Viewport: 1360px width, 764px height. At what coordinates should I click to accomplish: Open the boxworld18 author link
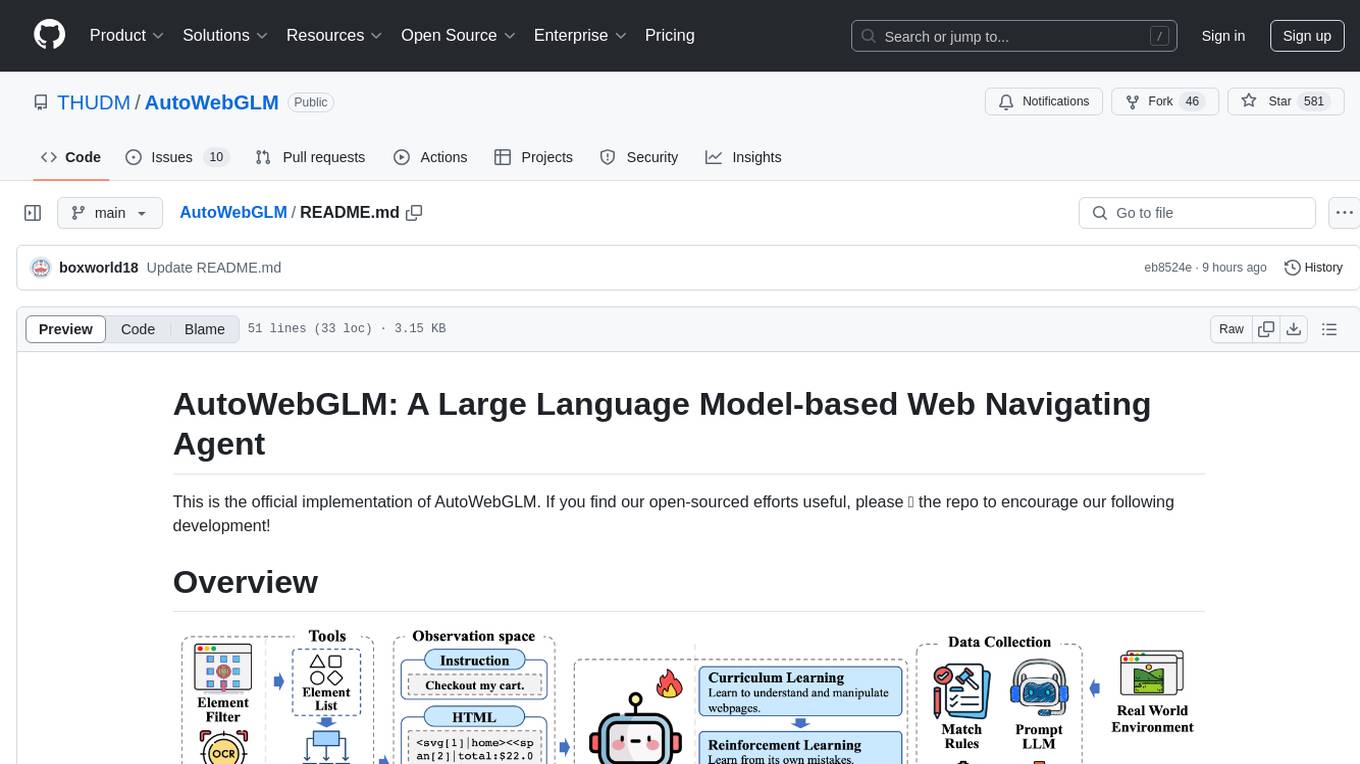[x=99, y=268]
